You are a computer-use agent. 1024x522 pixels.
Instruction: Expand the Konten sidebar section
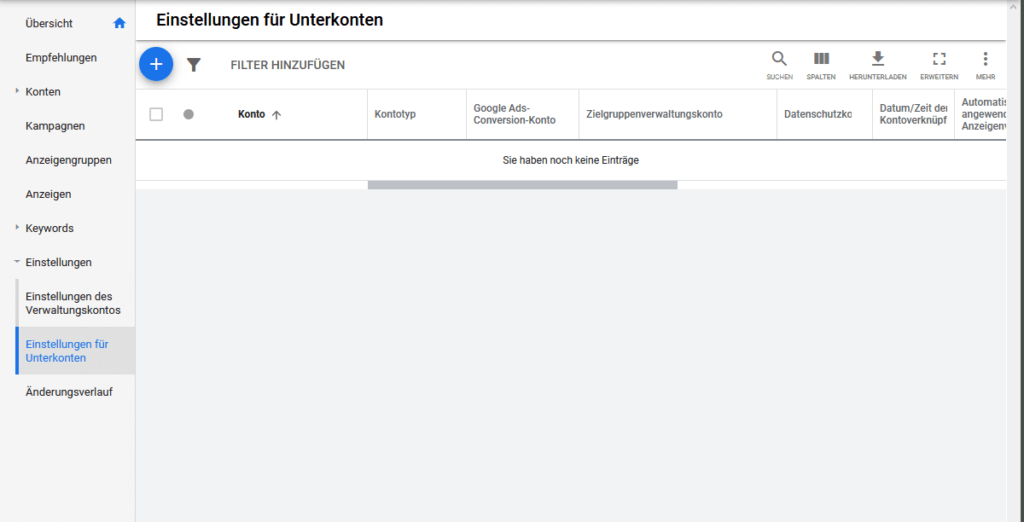(x=17, y=92)
